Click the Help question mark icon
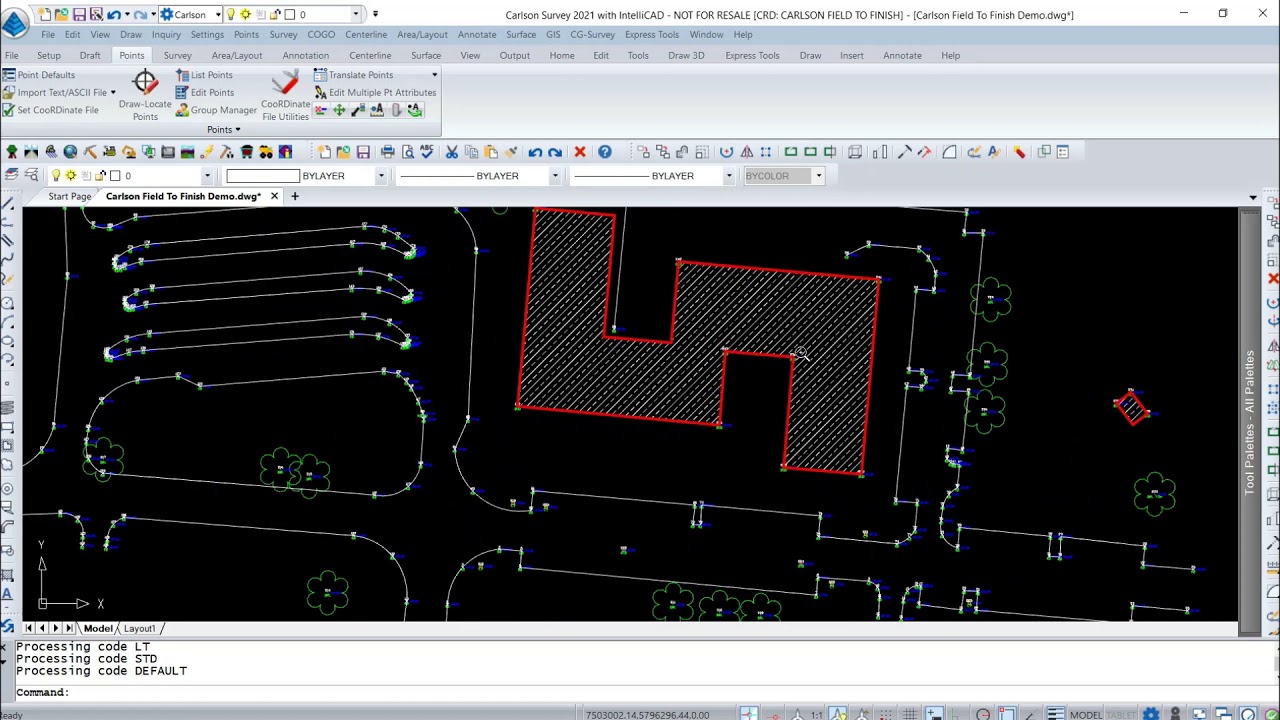The width and height of the screenshot is (1280, 720). coord(605,152)
